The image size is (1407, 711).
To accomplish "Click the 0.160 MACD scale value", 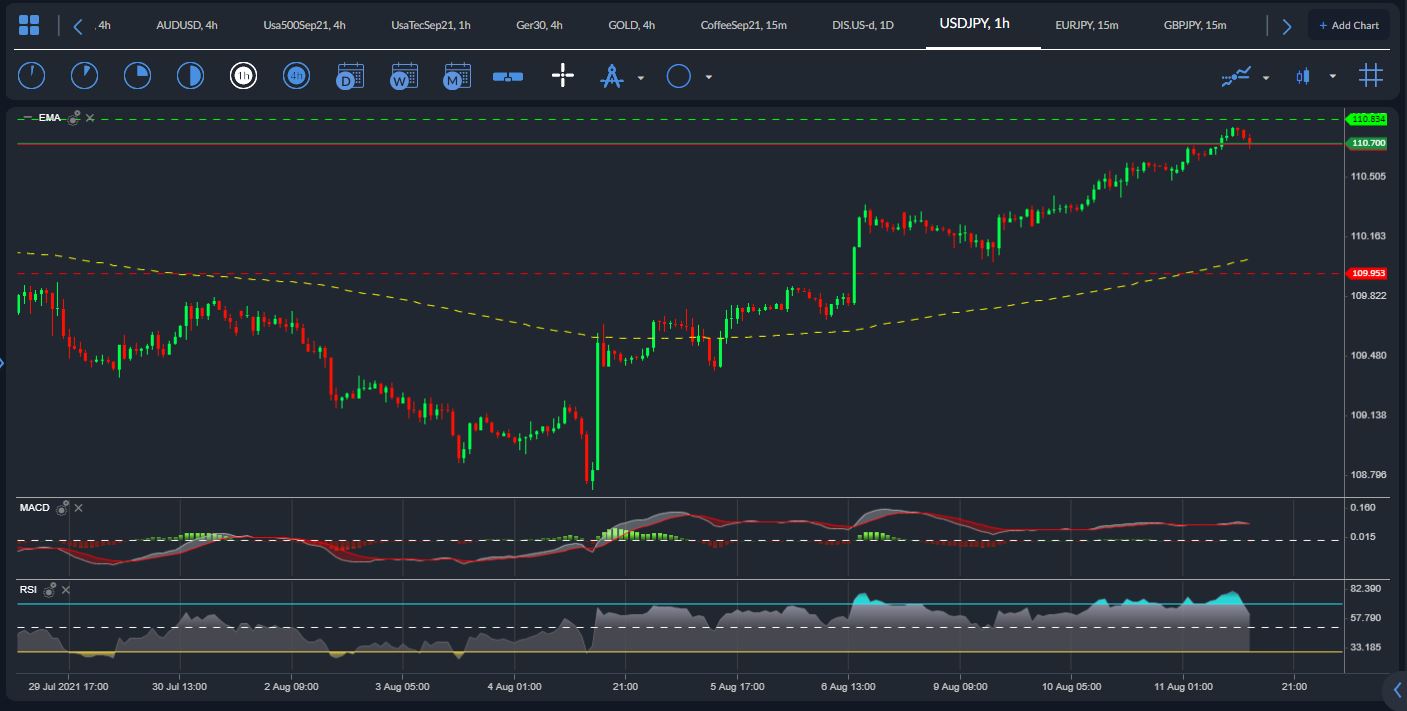I will coord(1362,508).
